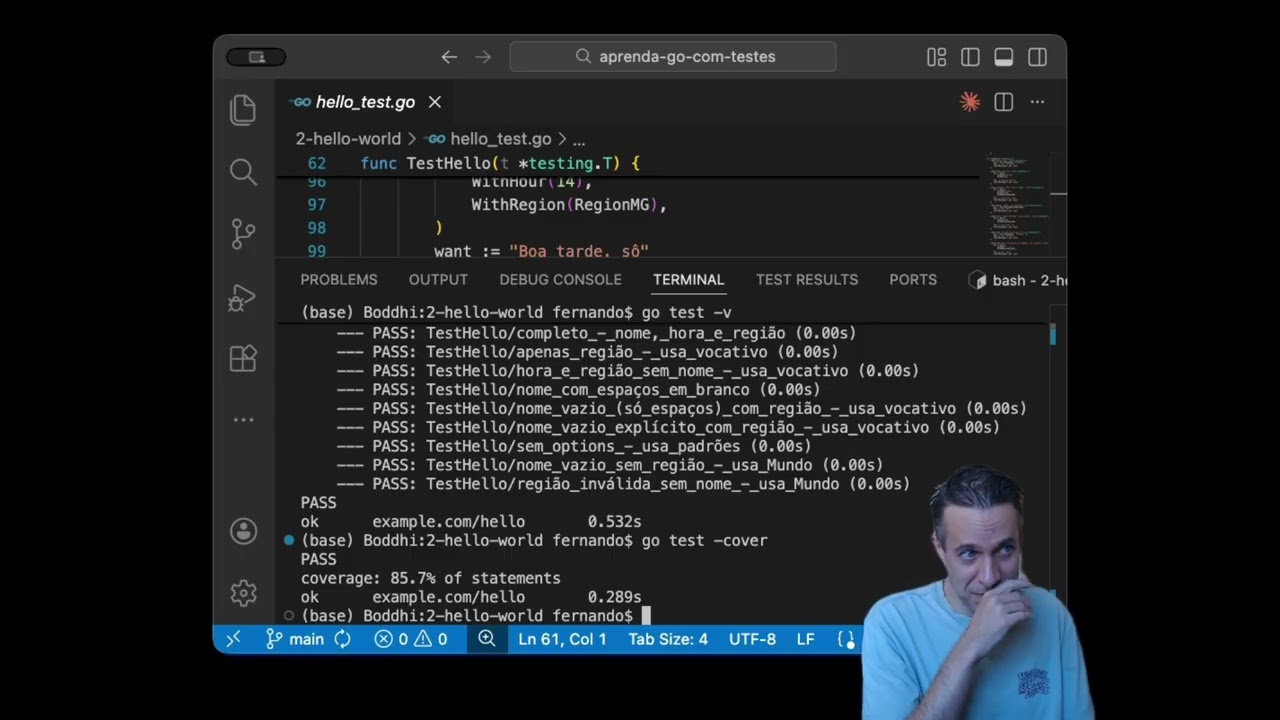Click the hello_test.go breadcrumb item
The width and height of the screenshot is (1280, 720).
489,139
